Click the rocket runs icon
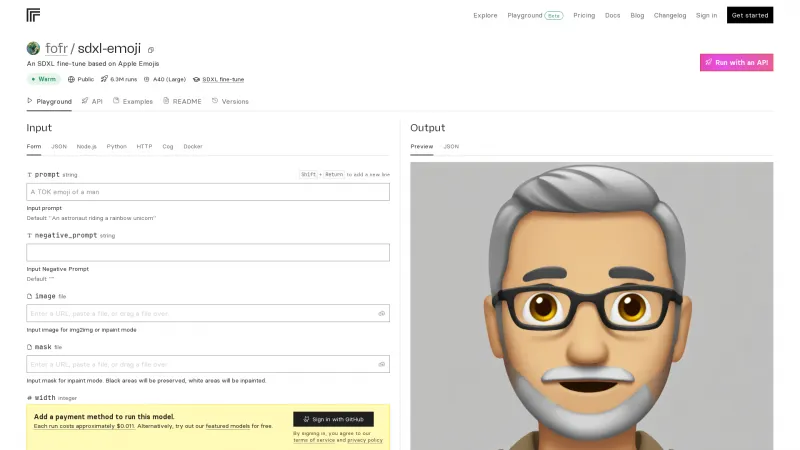The width and height of the screenshot is (800, 450). pyautogui.click(x=104, y=79)
